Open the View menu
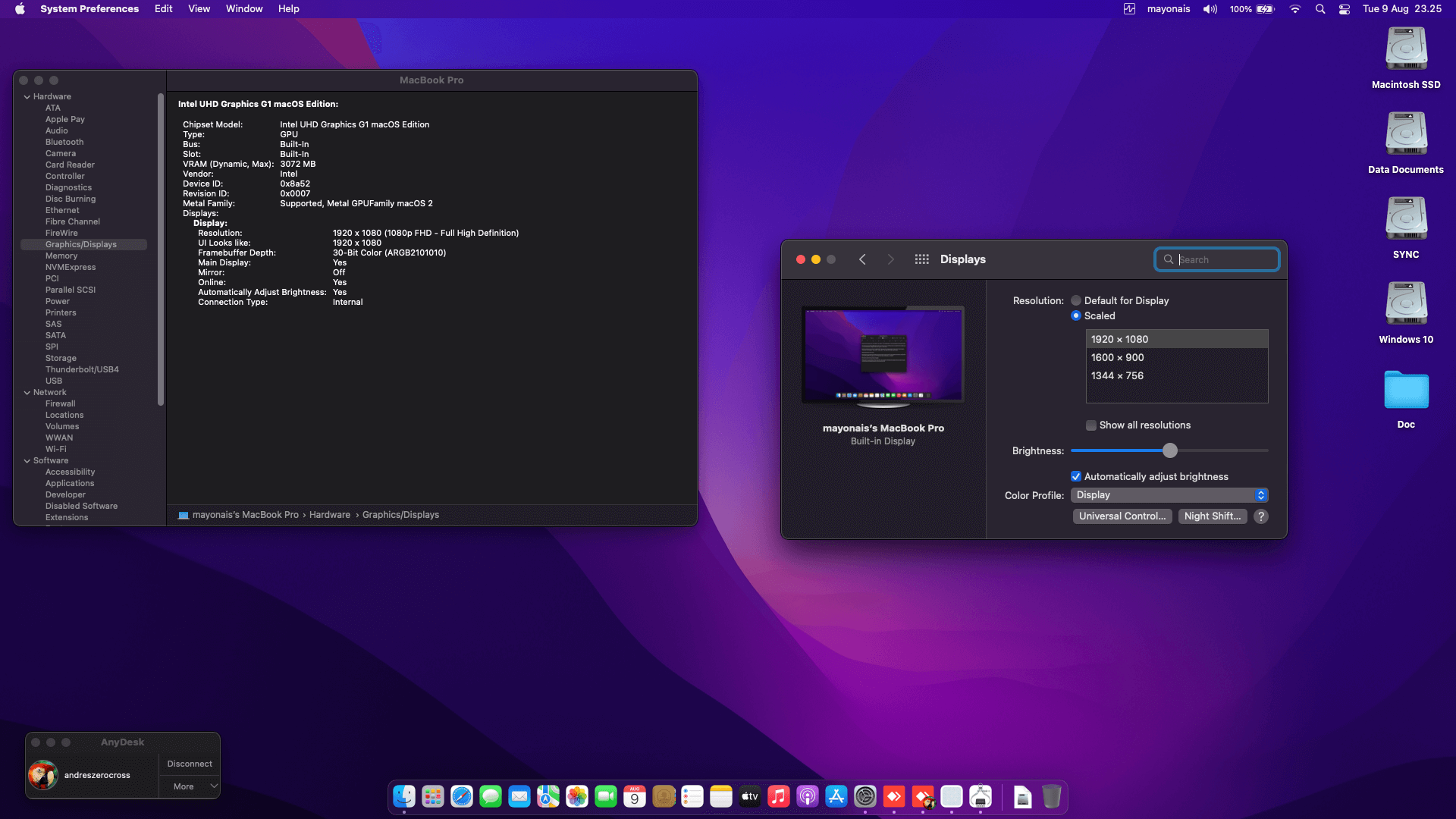 (x=199, y=9)
